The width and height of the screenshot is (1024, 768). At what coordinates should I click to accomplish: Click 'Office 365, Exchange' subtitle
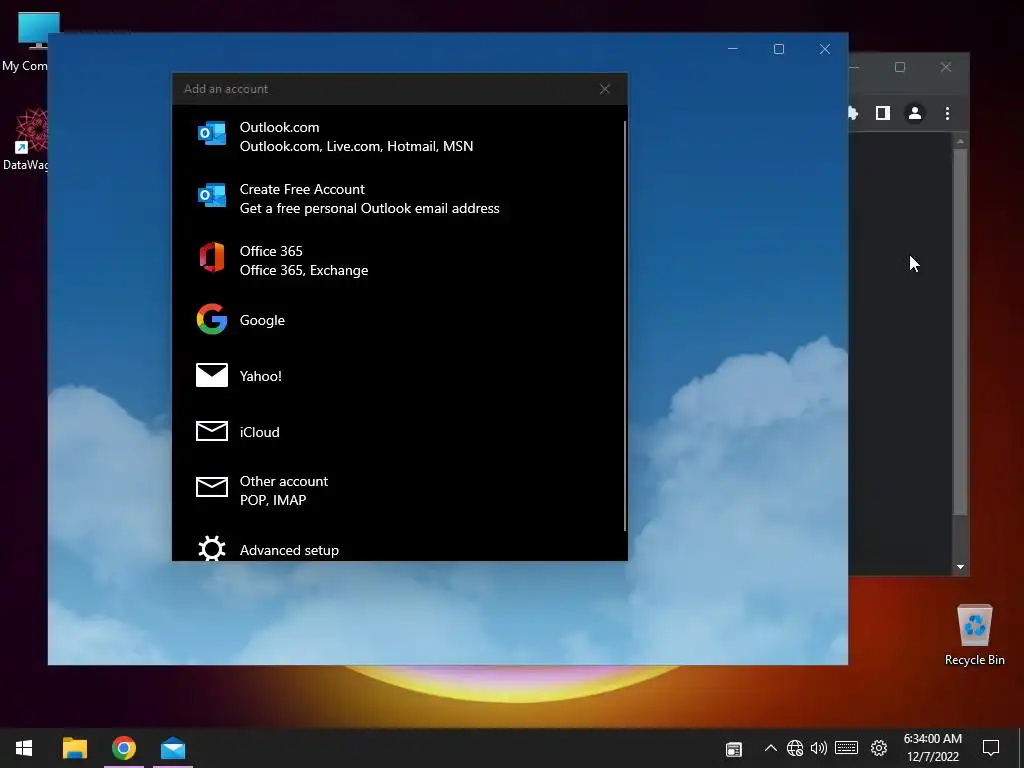304,270
